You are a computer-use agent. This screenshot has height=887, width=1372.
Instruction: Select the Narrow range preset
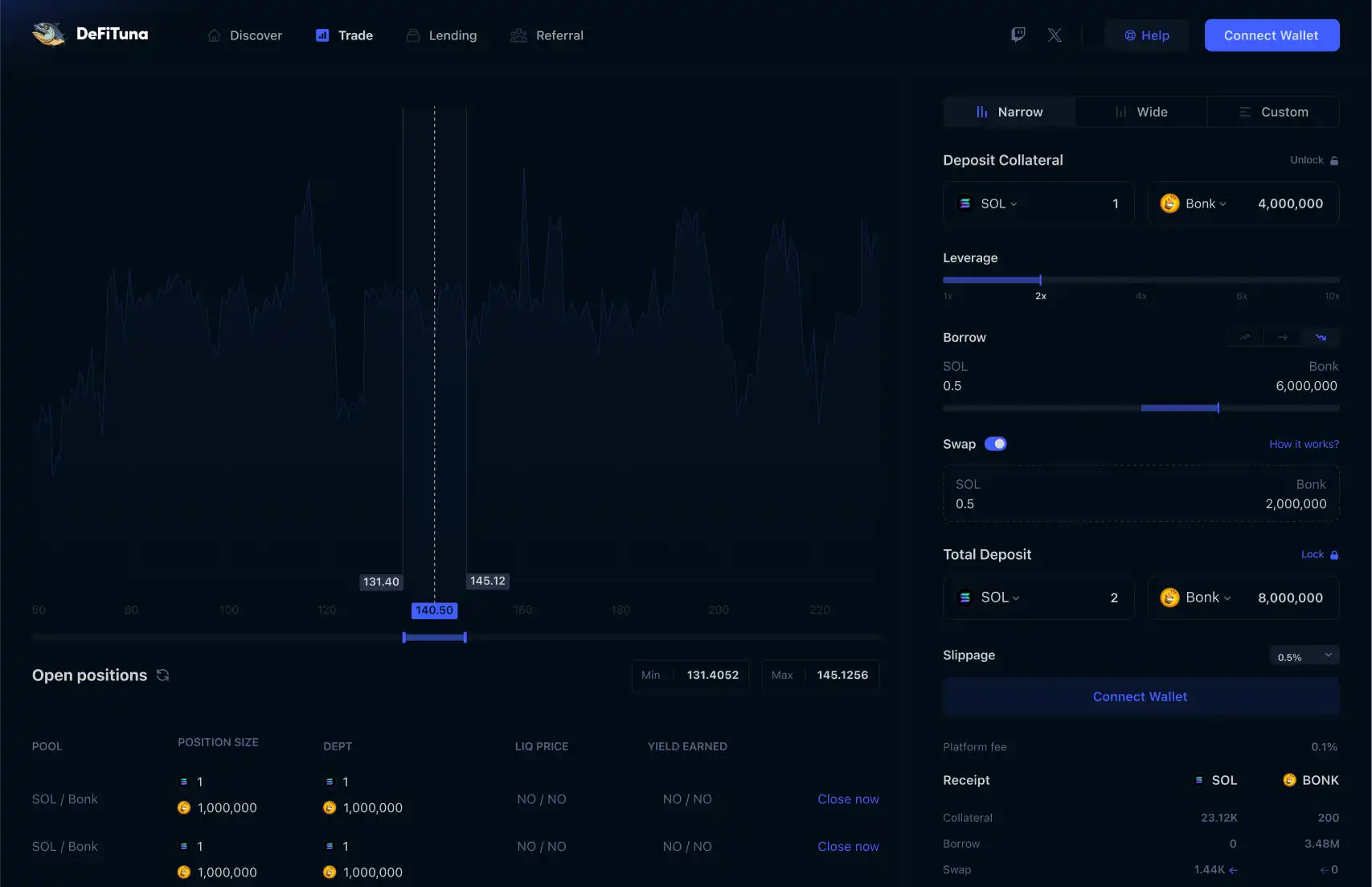[1009, 112]
